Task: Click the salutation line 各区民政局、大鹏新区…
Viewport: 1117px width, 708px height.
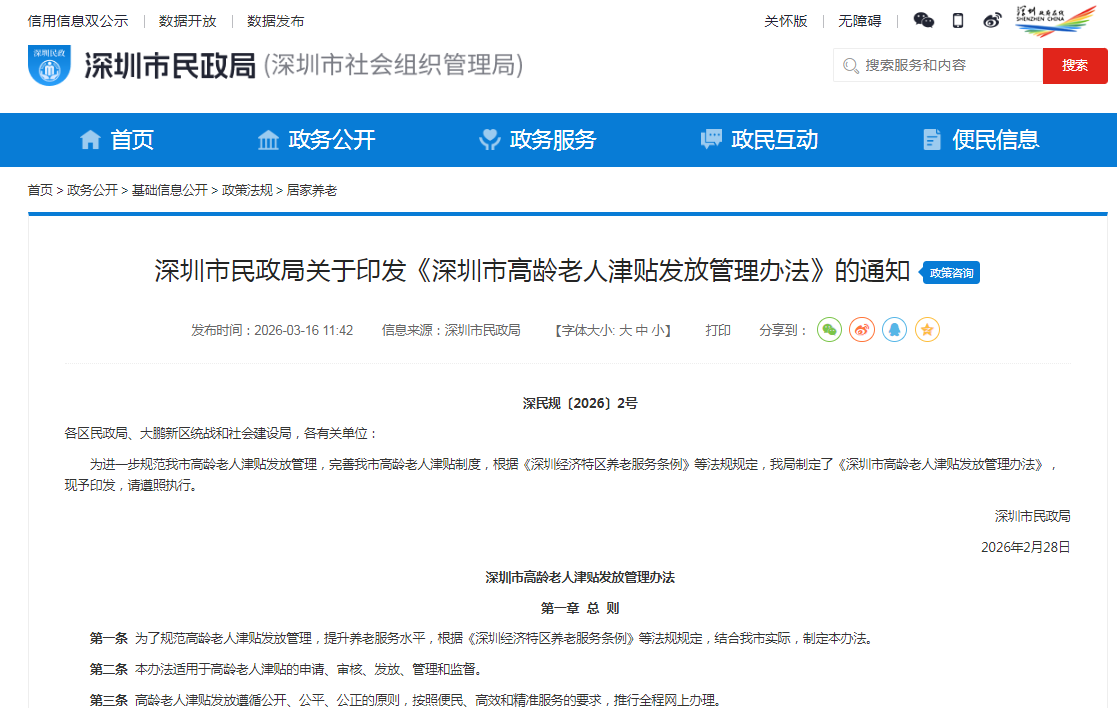Action: click(221, 433)
